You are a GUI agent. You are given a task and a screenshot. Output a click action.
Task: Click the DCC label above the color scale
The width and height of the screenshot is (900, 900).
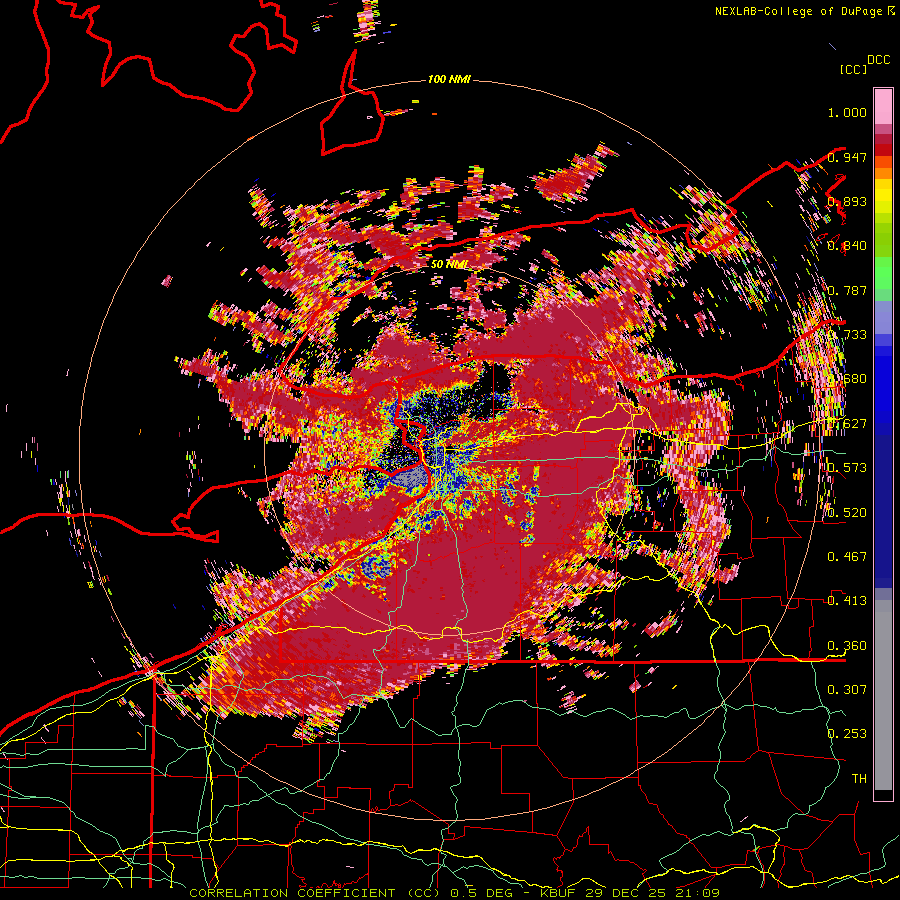click(878, 60)
